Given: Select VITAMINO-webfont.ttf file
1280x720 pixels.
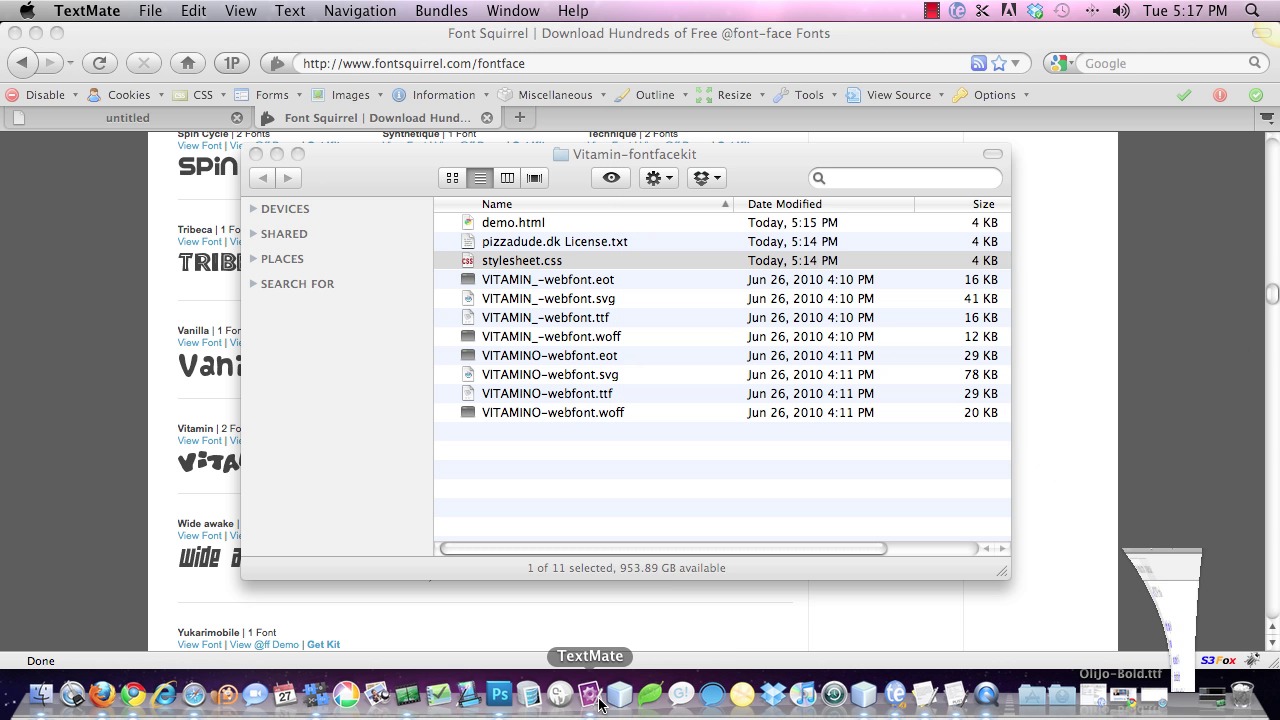Looking at the screenshot, I should point(722,393).
